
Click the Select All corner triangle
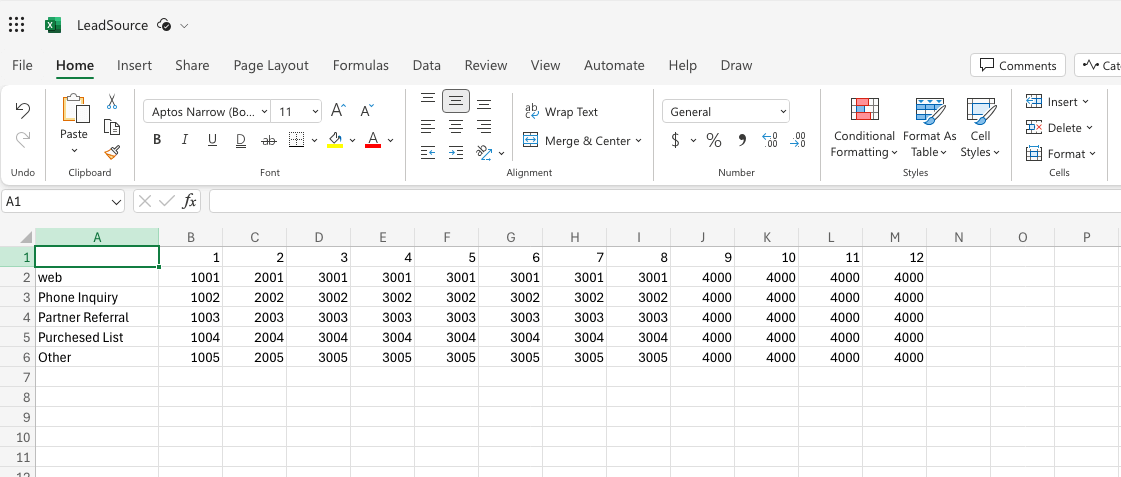(26, 237)
